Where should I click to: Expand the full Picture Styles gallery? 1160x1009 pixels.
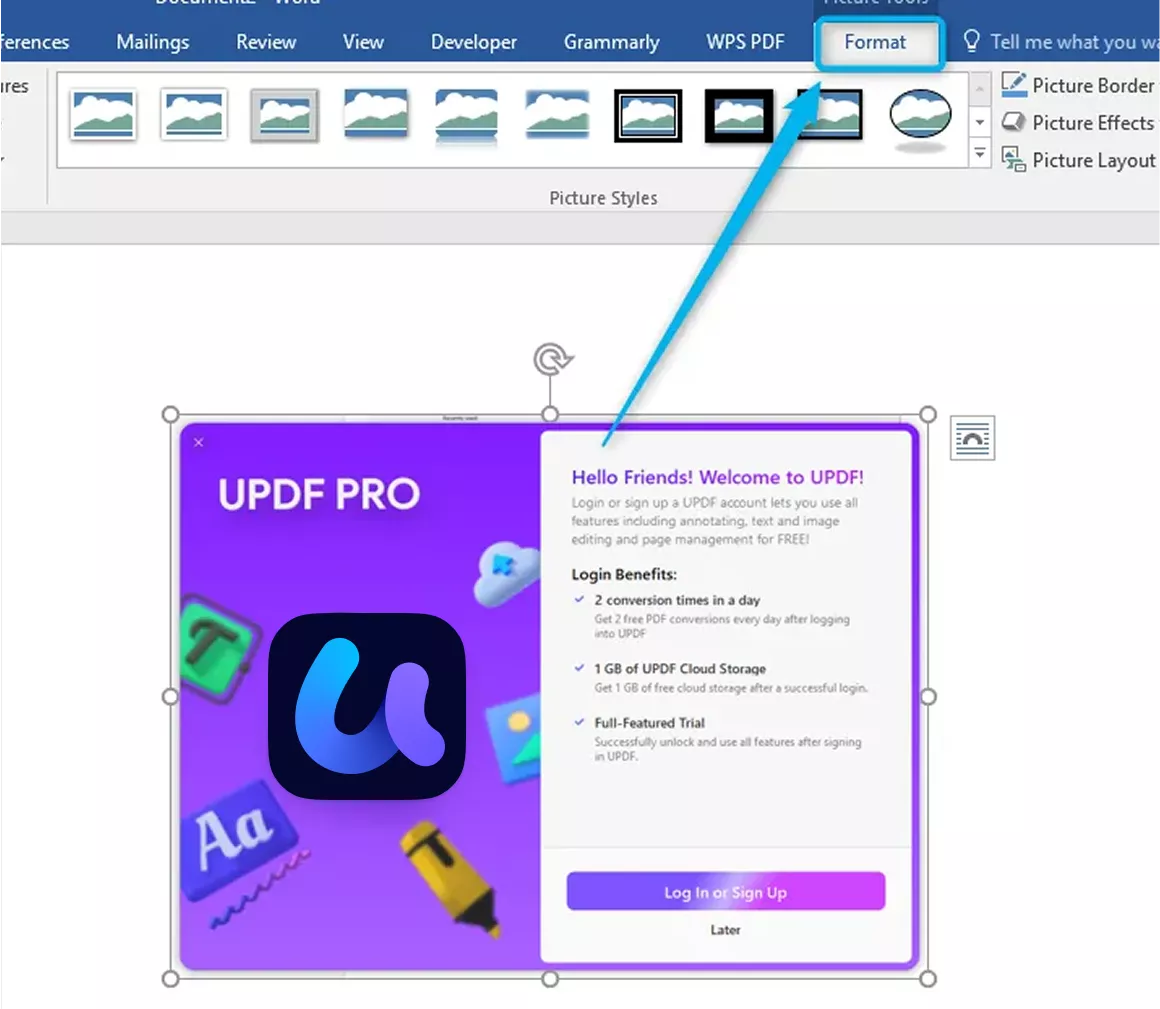pos(979,154)
